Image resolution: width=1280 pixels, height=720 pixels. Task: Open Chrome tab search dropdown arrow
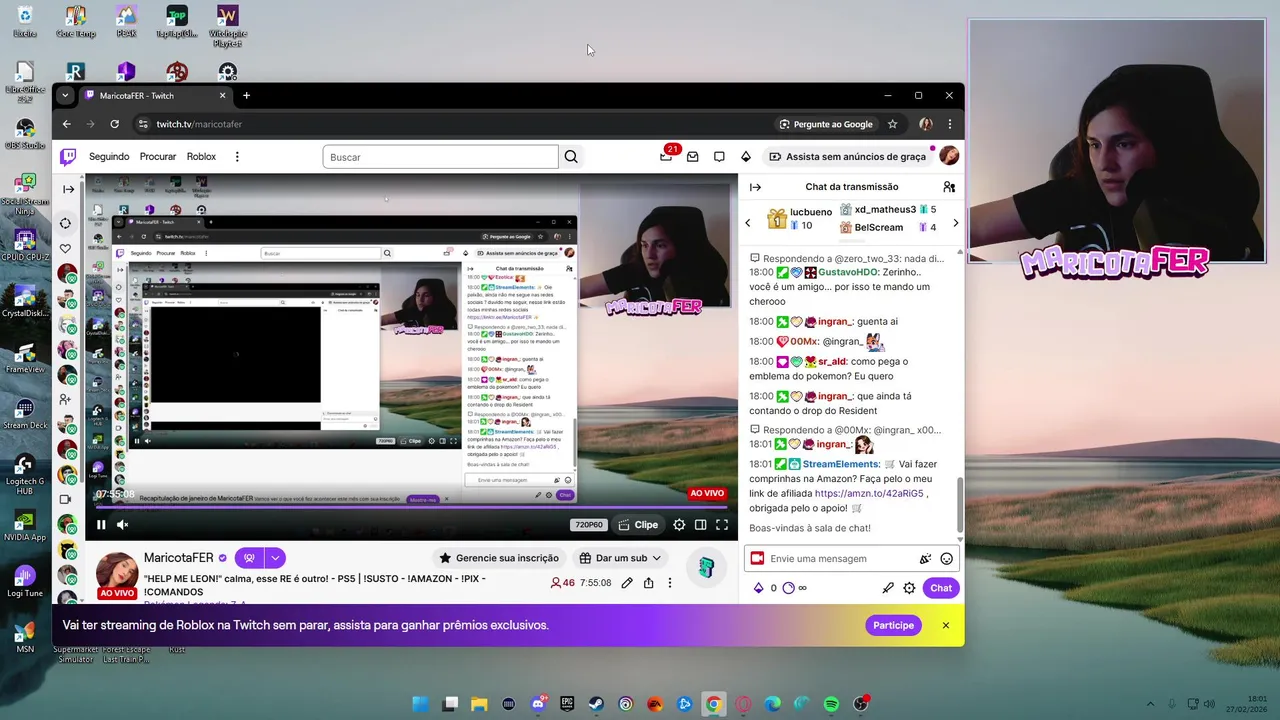pos(65,96)
